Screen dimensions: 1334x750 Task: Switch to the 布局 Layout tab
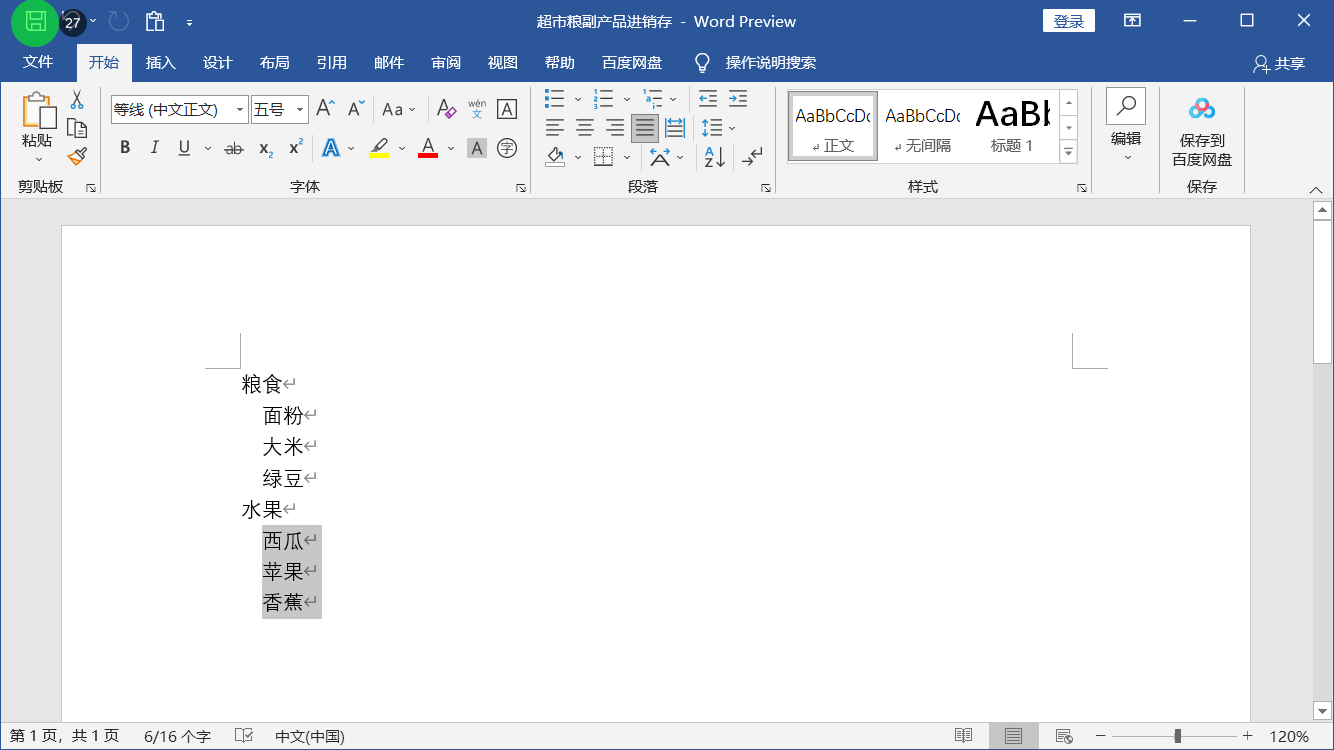[275, 62]
